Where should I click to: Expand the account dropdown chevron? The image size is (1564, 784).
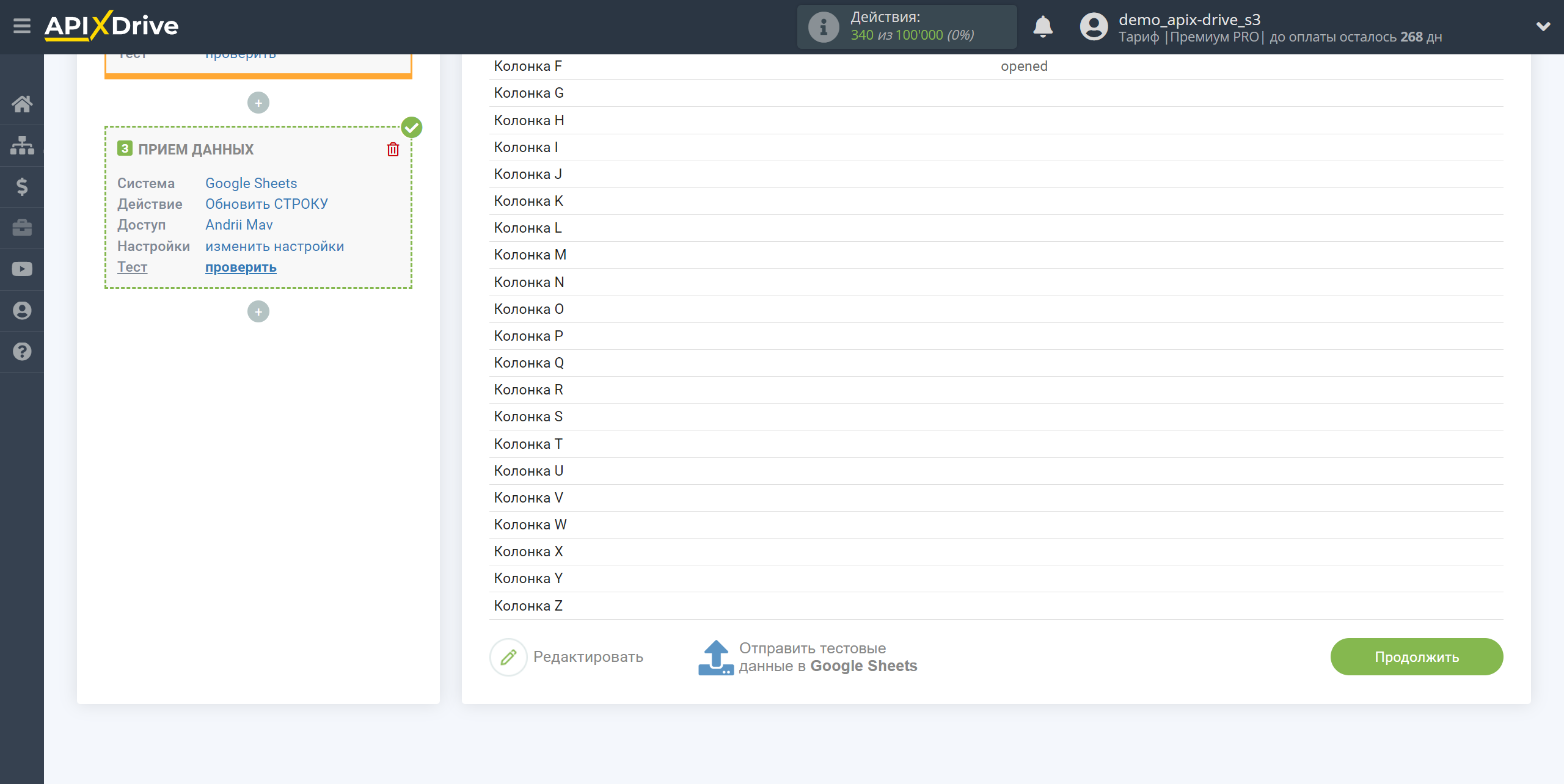pyautogui.click(x=1543, y=26)
